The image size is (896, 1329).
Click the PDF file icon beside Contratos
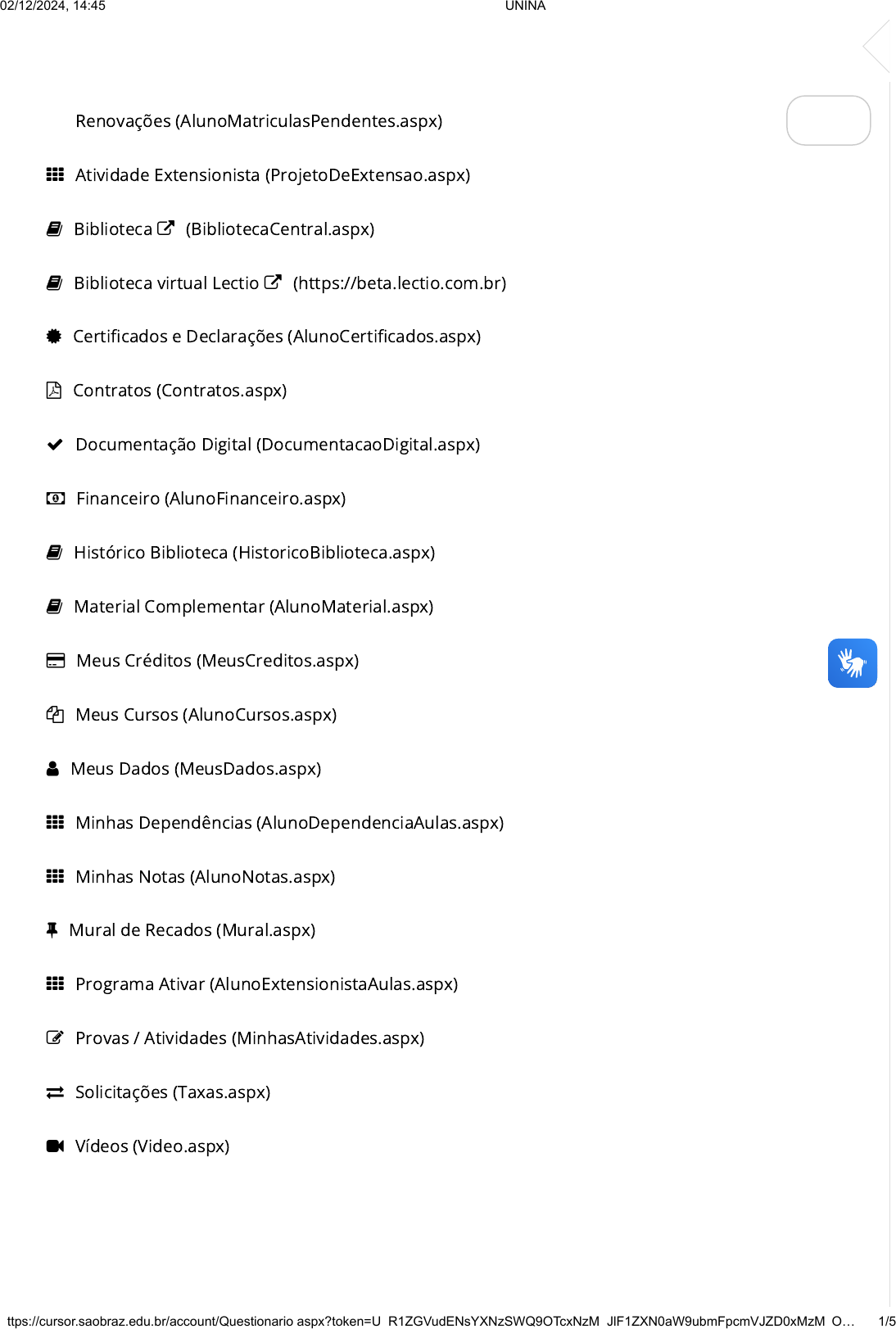[x=54, y=390]
